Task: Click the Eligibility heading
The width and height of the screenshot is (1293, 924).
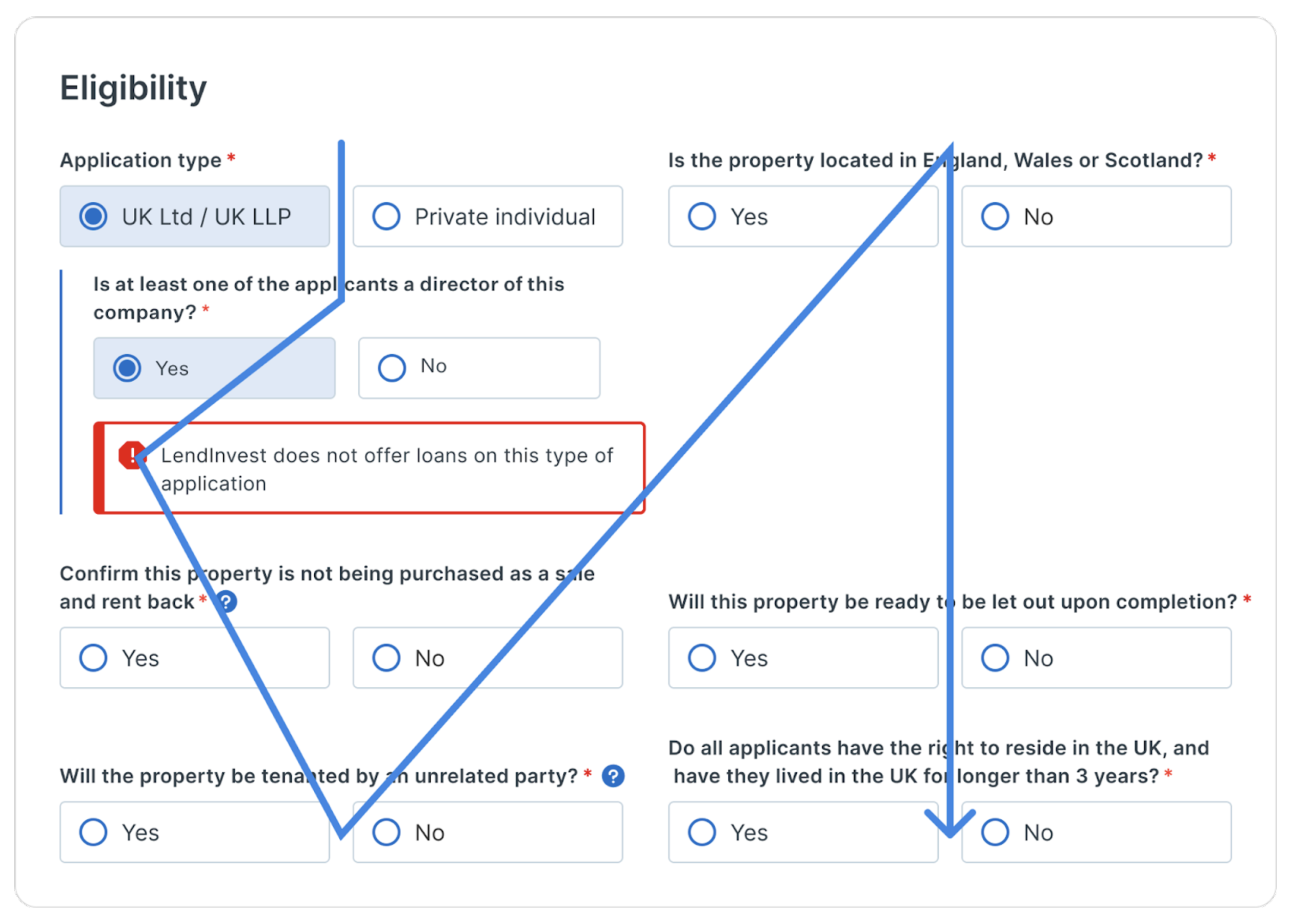Action: (134, 88)
